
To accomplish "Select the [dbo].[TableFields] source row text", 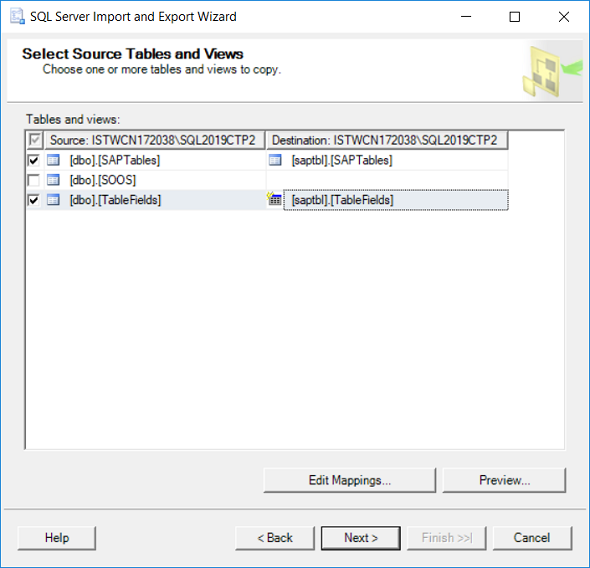I will point(115,200).
